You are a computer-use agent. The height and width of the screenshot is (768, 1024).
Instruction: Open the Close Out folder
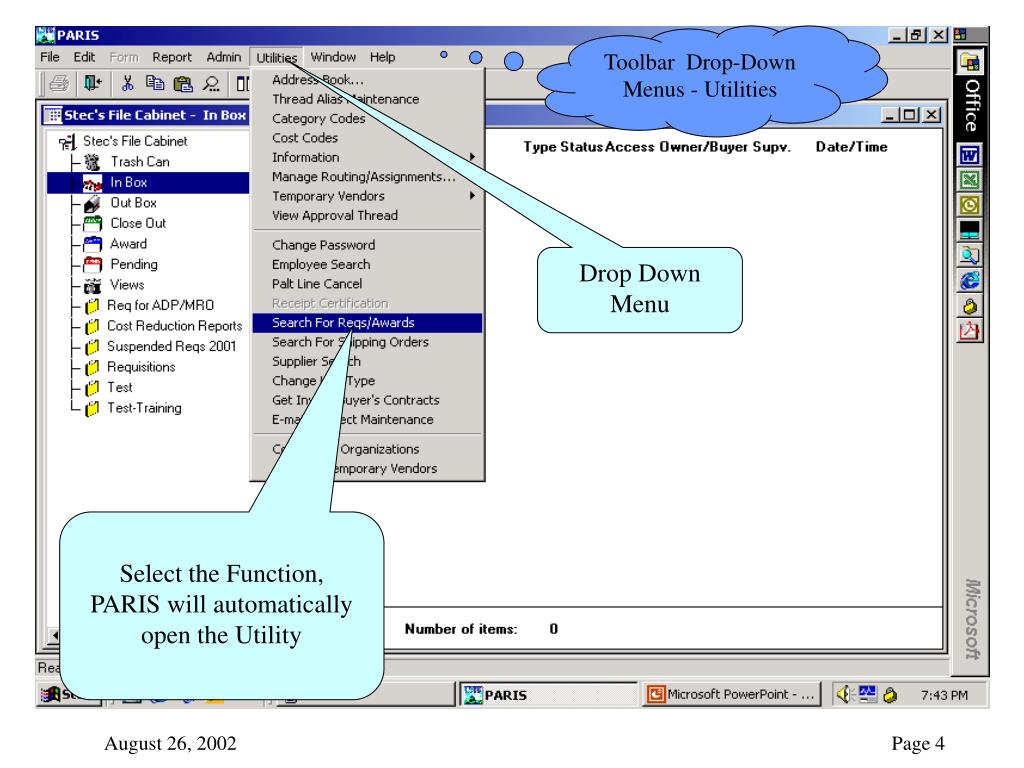tap(138, 223)
